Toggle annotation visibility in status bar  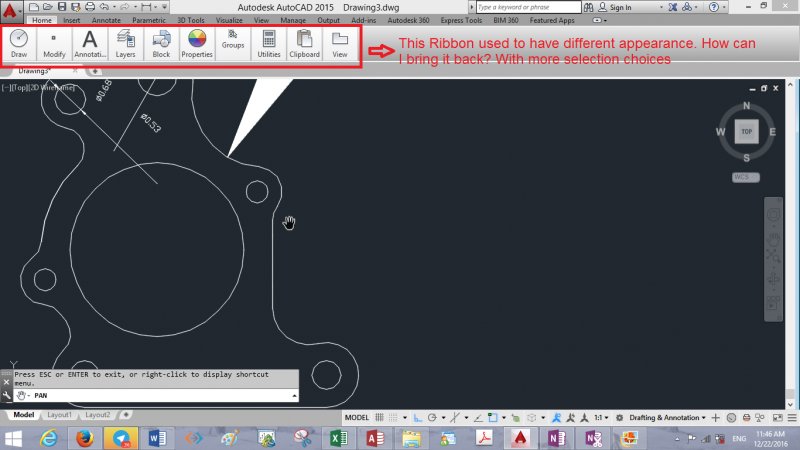tap(556, 417)
